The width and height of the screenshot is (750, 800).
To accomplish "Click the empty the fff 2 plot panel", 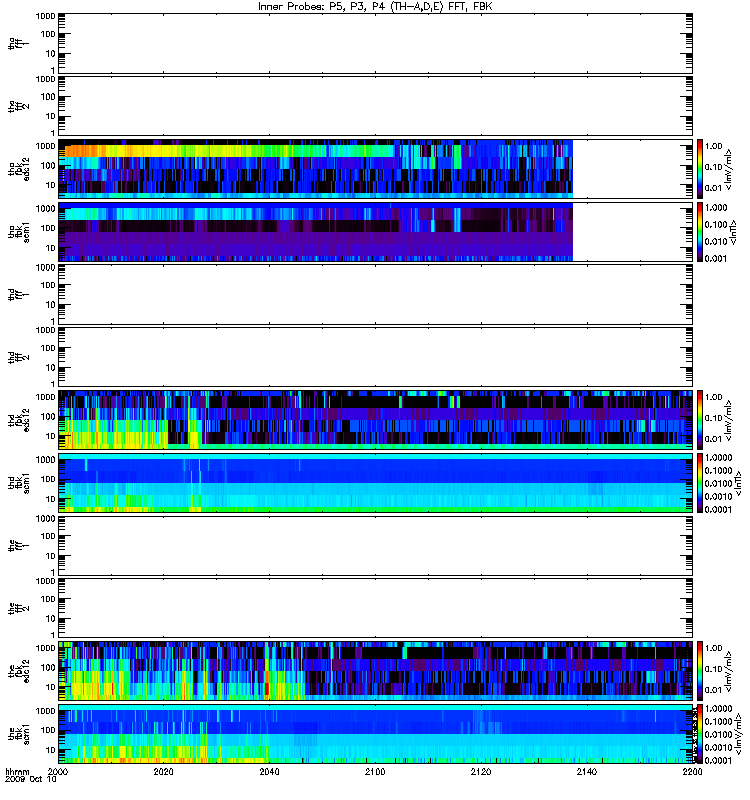I will [x=376, y=608].
